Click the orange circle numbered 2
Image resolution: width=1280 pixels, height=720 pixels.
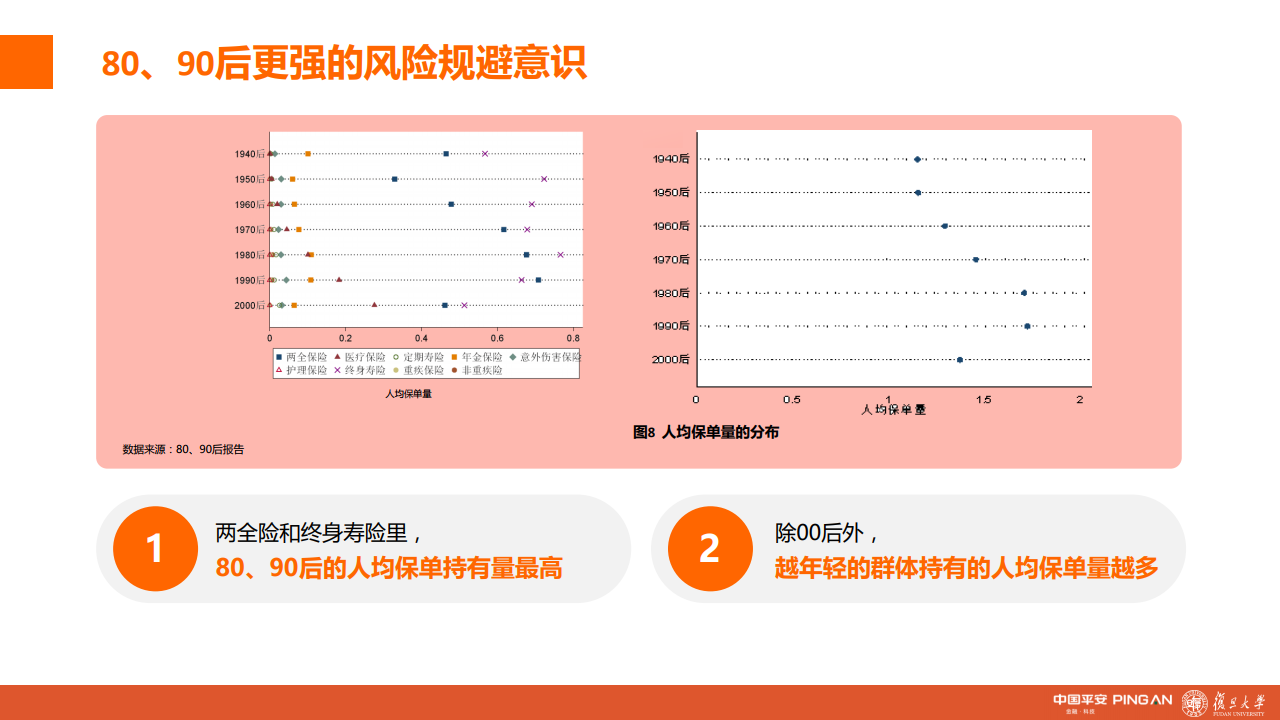pyautogui.click(x=709, y=548)
